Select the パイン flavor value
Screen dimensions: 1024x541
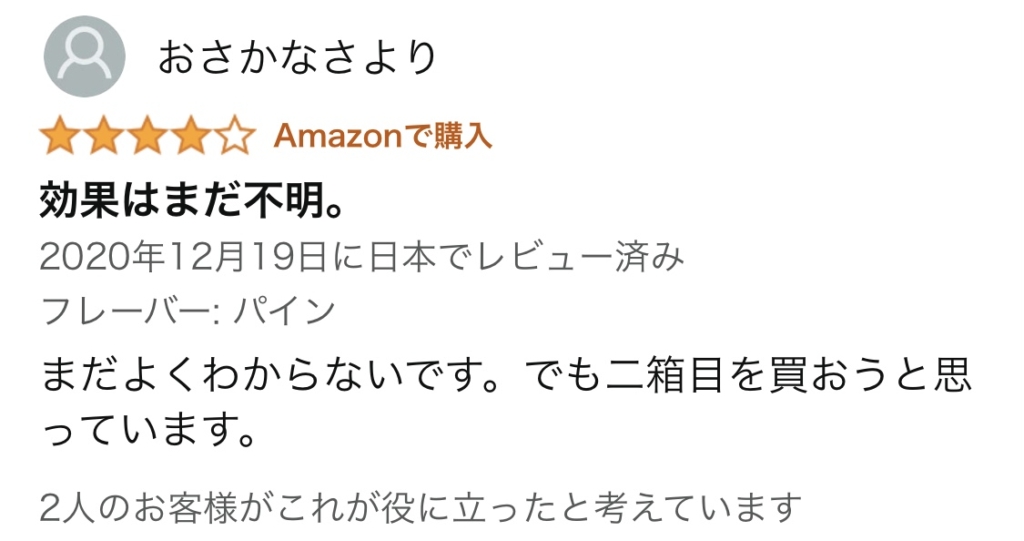[285, 312]
